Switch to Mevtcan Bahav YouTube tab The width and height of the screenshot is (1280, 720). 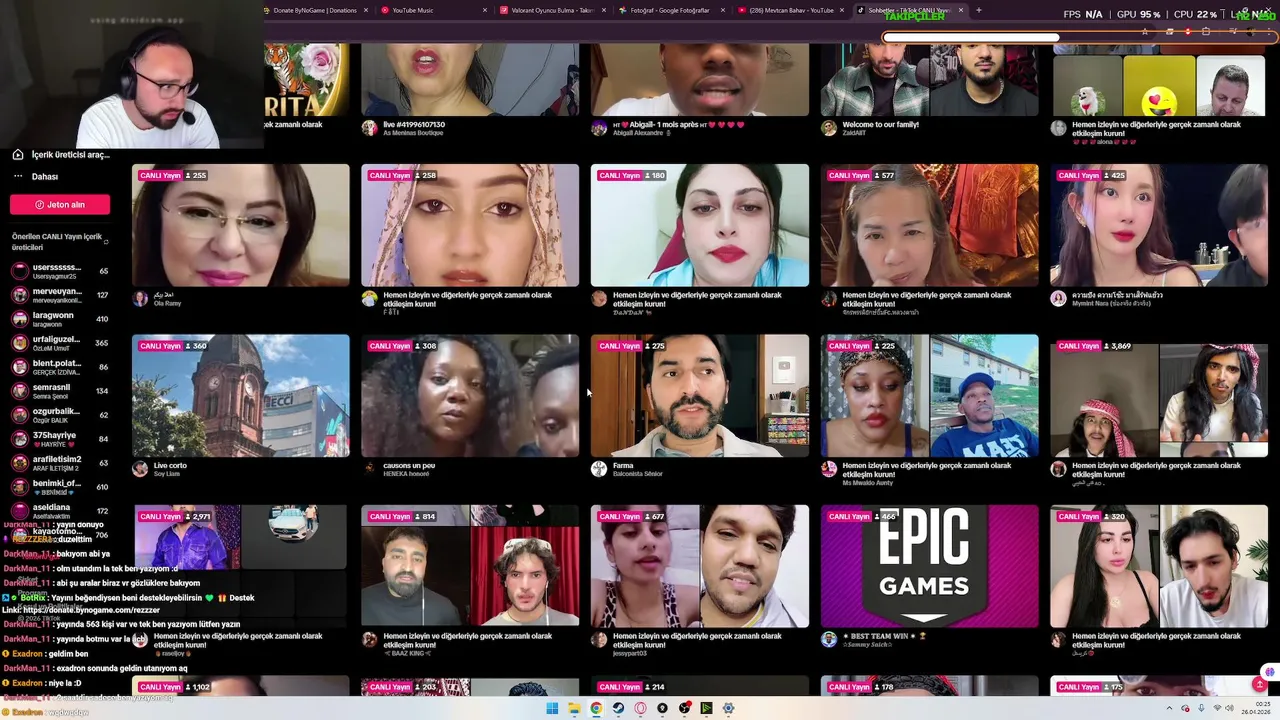coord(791,10)
